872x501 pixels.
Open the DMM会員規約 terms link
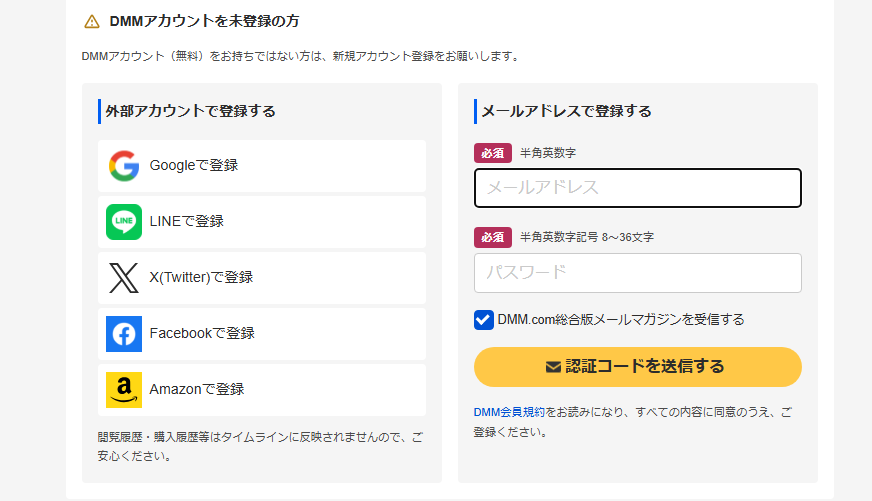(x=509, y=412)
